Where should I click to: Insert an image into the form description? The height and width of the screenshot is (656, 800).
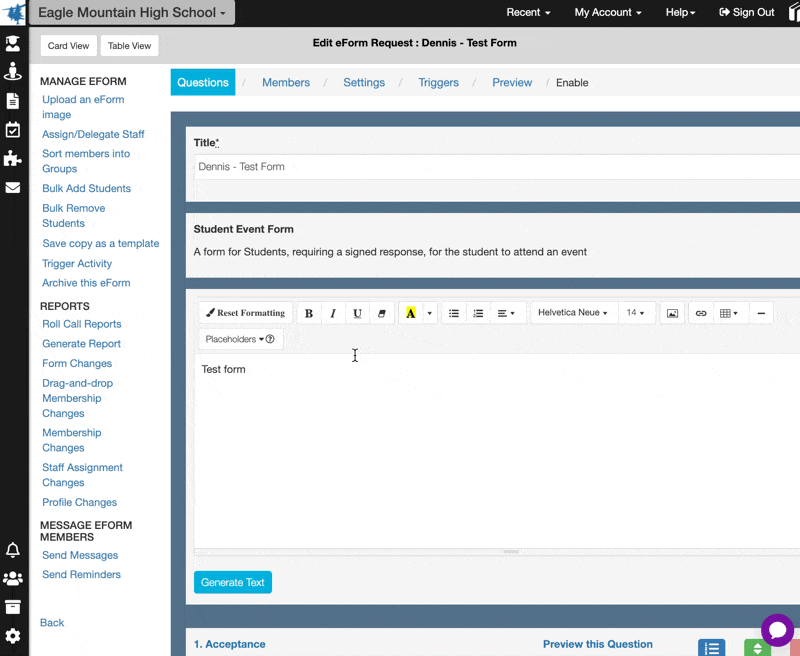[671, 313]
